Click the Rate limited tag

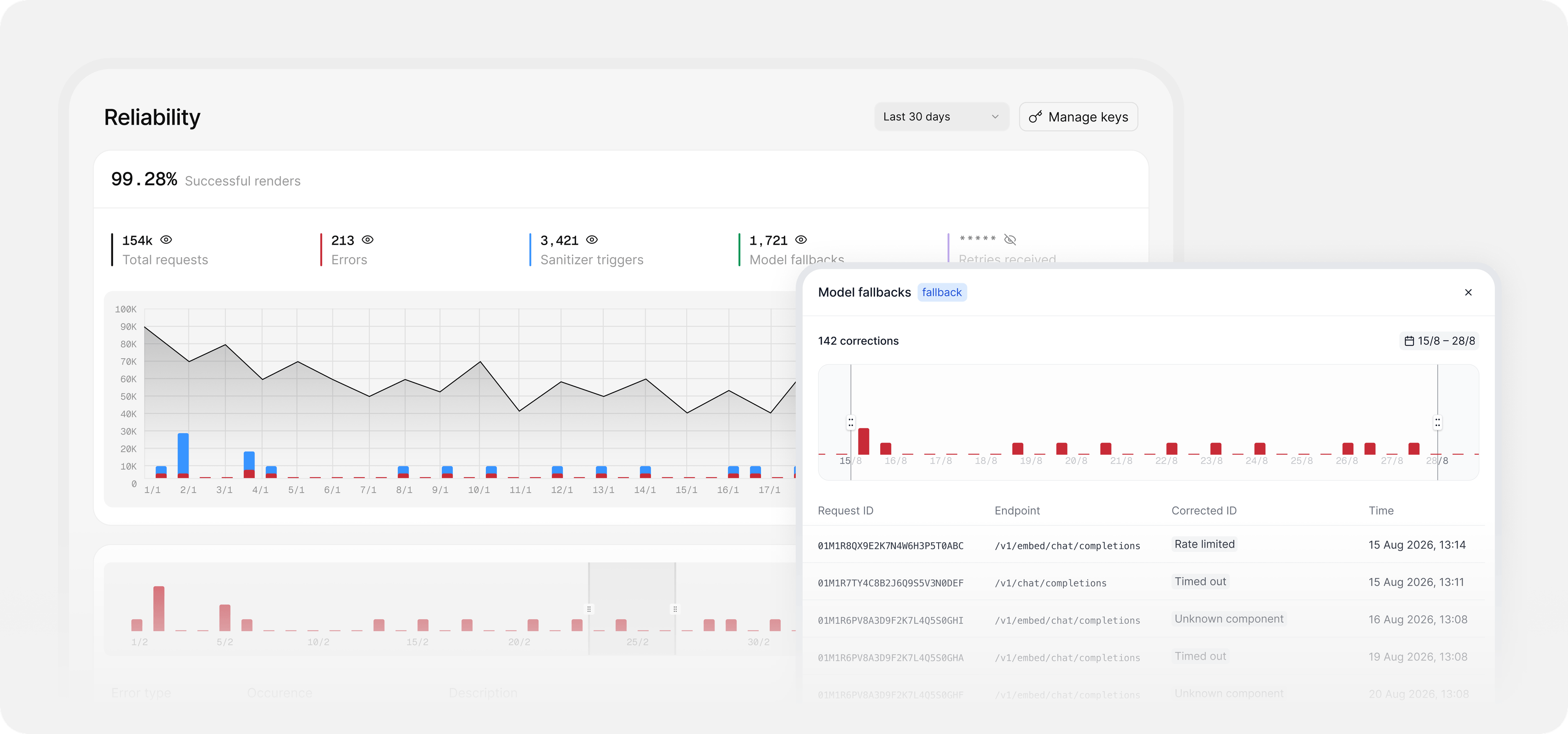pos(1204,544)
